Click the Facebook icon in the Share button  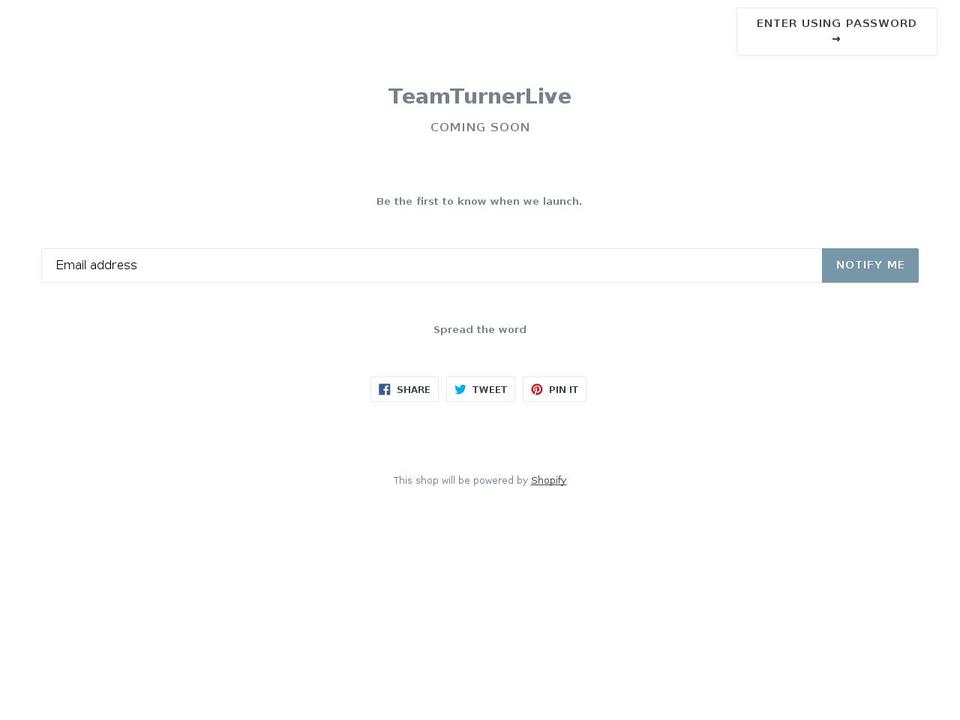coord(385,389)
